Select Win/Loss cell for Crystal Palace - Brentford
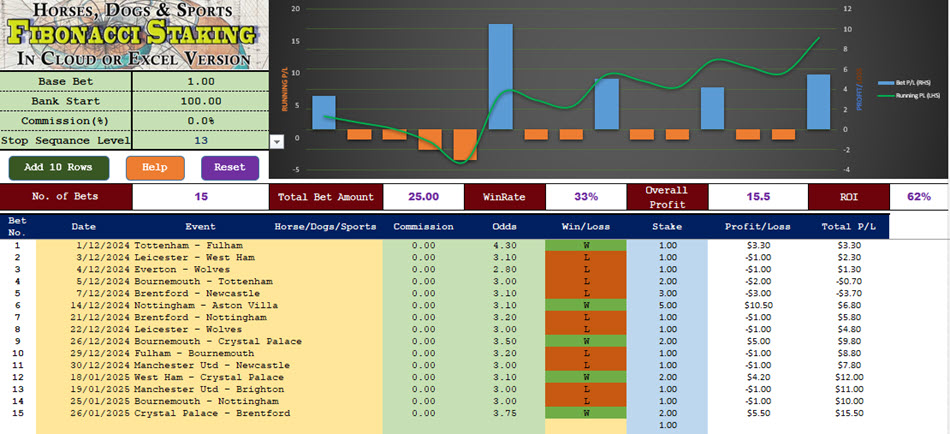 (585, 413)
